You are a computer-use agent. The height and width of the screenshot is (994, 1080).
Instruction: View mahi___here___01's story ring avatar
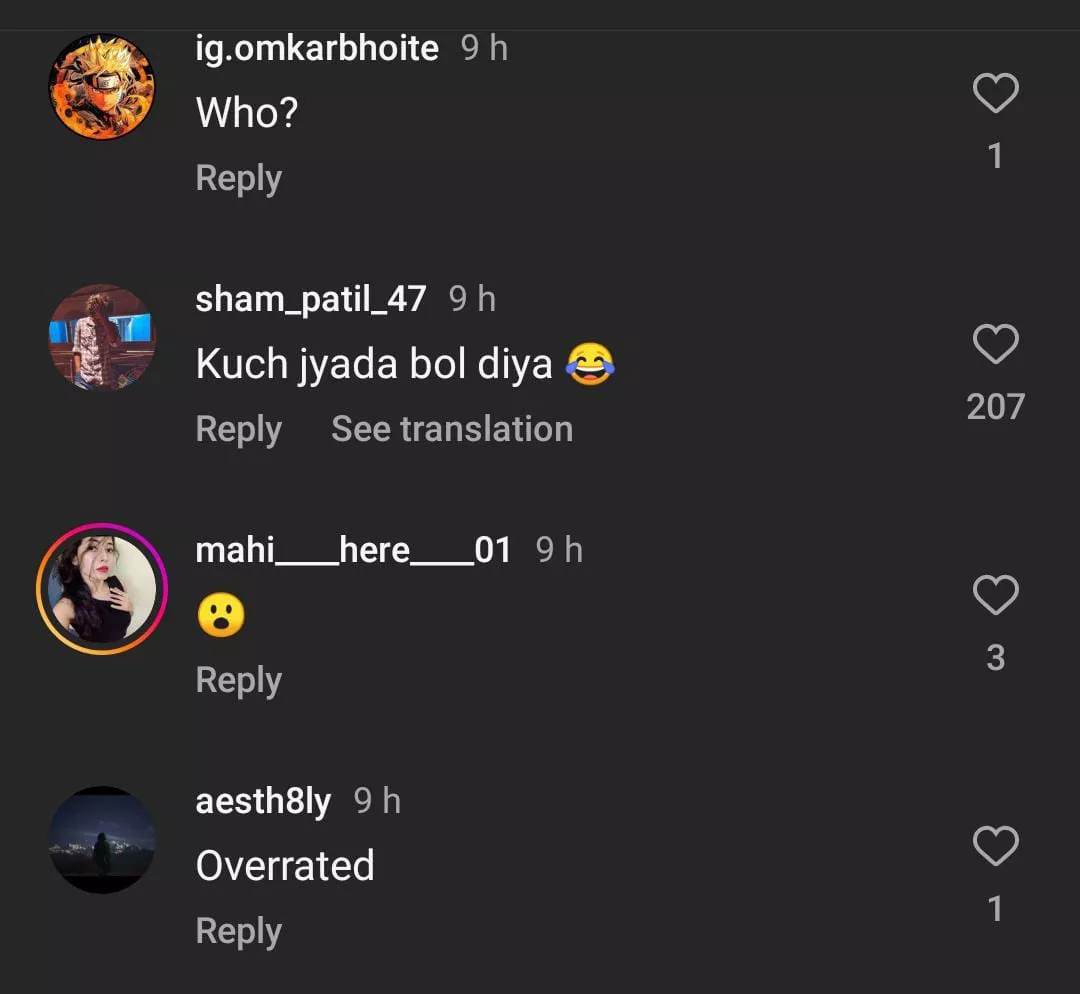pyautogui.click(x=102, y=589)
